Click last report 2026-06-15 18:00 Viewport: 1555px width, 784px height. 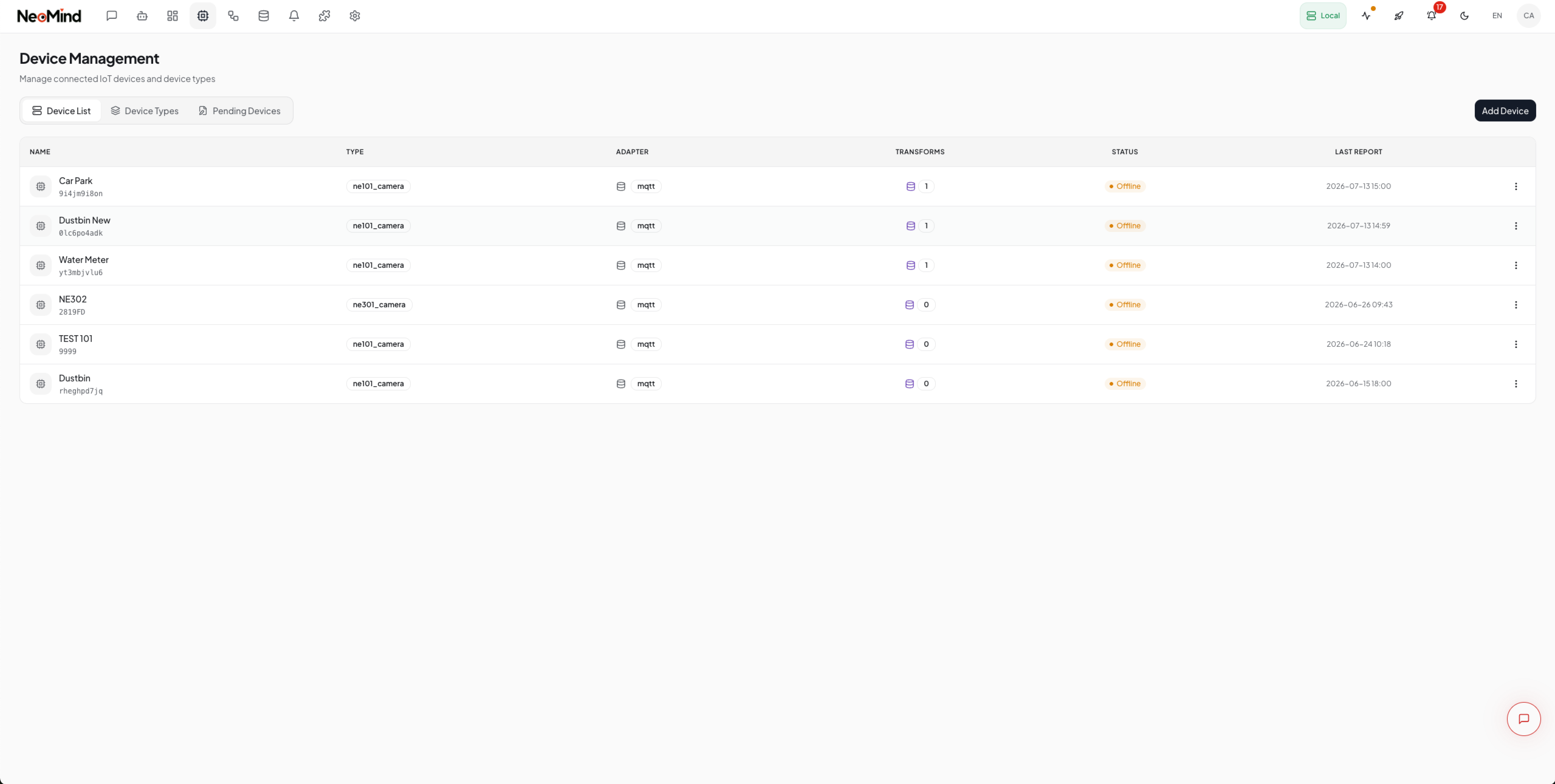coord(1359,384)
